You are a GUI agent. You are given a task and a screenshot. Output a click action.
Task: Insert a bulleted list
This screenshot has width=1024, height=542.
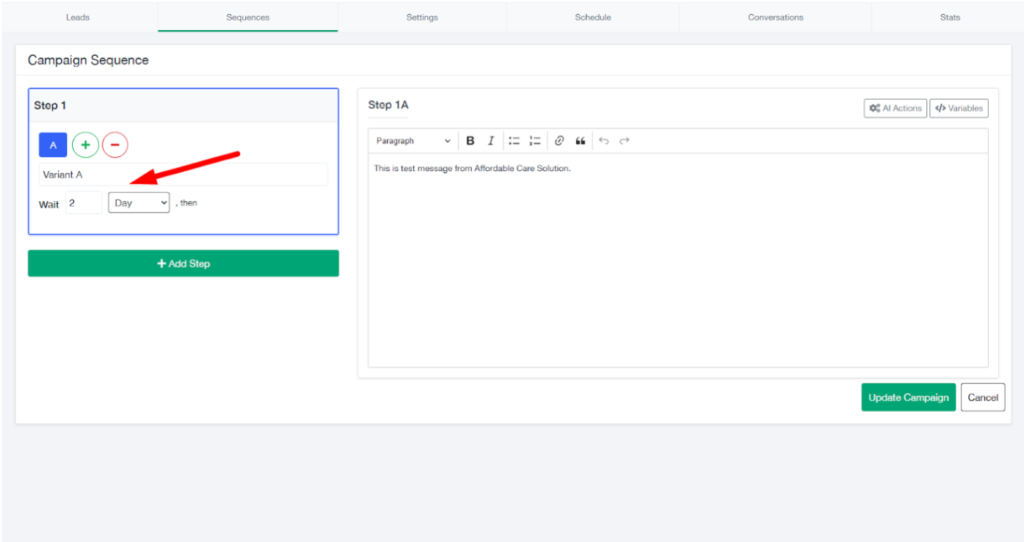coord(514,141)
